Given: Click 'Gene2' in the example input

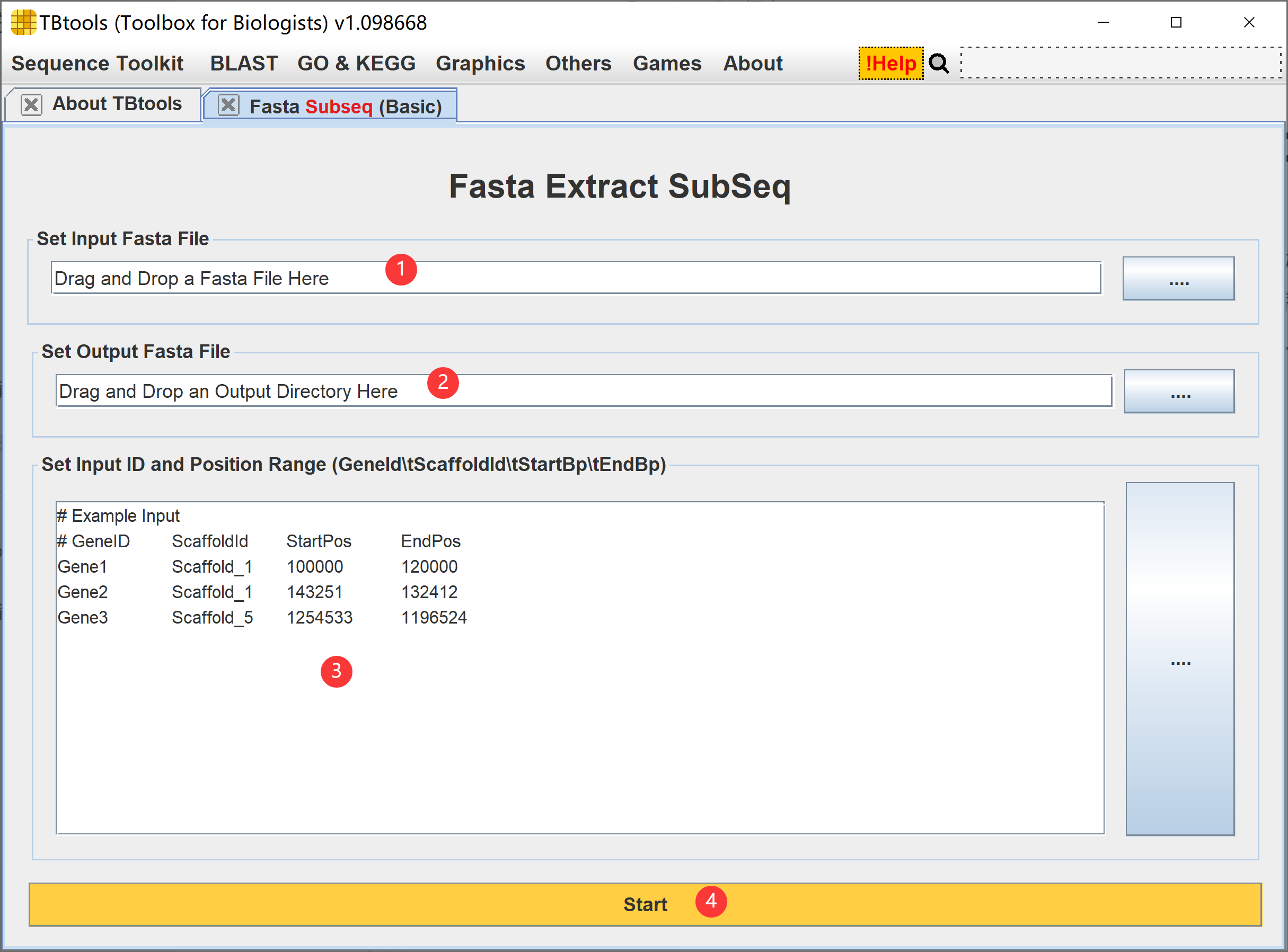Looking at the screenshot, I should click(x=83, y=592).
